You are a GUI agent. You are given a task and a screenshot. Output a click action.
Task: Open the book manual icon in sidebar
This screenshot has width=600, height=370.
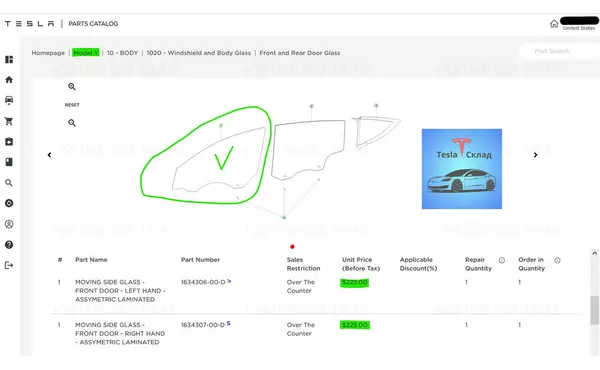9,162
